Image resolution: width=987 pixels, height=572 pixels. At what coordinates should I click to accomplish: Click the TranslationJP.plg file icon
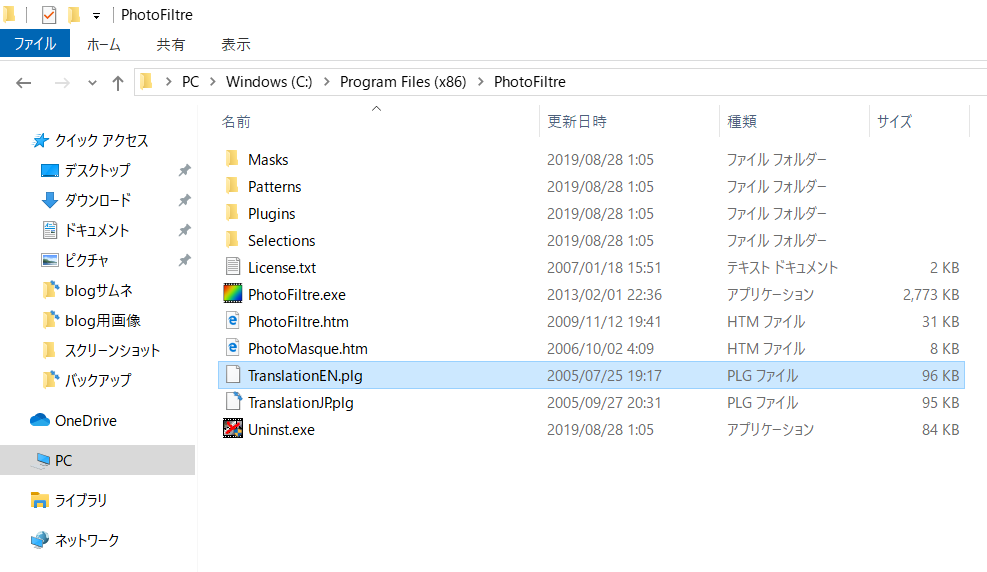pos(234,401)
